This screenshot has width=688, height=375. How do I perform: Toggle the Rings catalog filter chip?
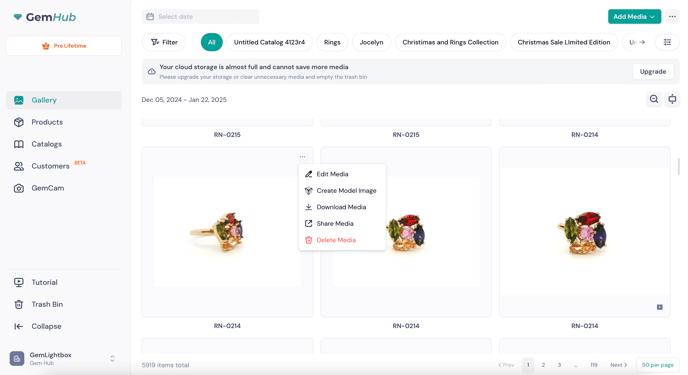click(332, 42)
